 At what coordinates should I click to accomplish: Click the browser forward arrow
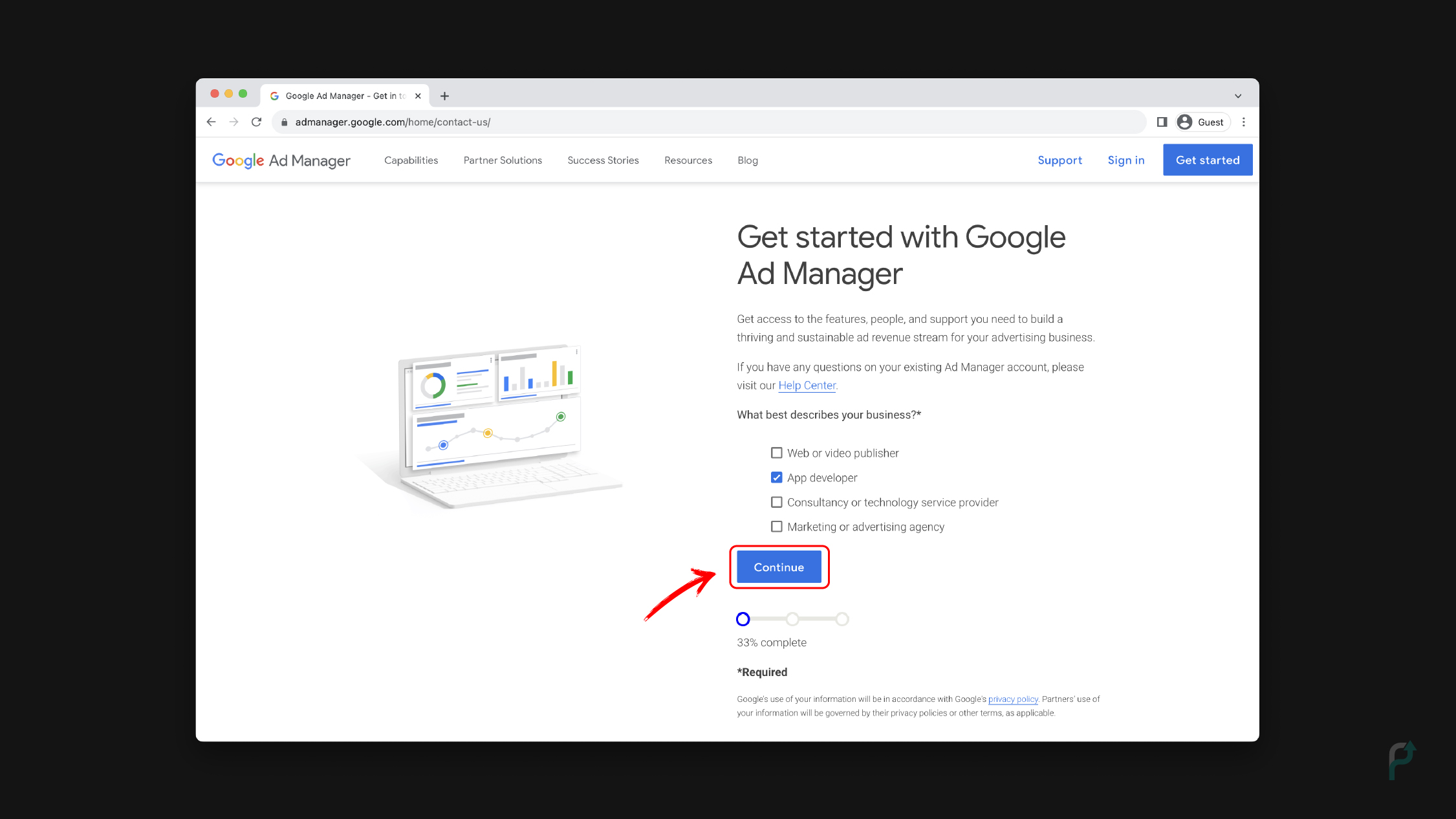pyautogui.click(x=234, y=122)
